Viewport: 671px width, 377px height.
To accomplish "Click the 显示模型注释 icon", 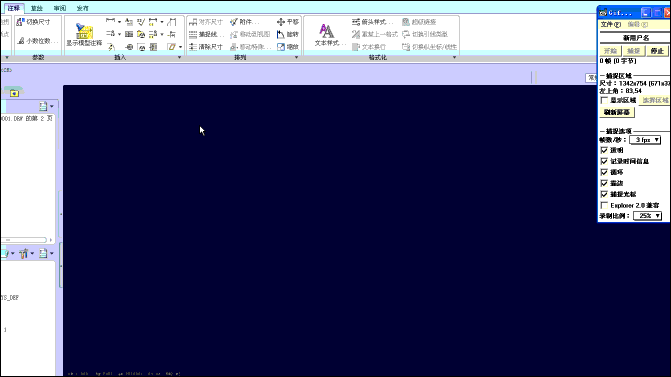I will click(x=84, y=31).
